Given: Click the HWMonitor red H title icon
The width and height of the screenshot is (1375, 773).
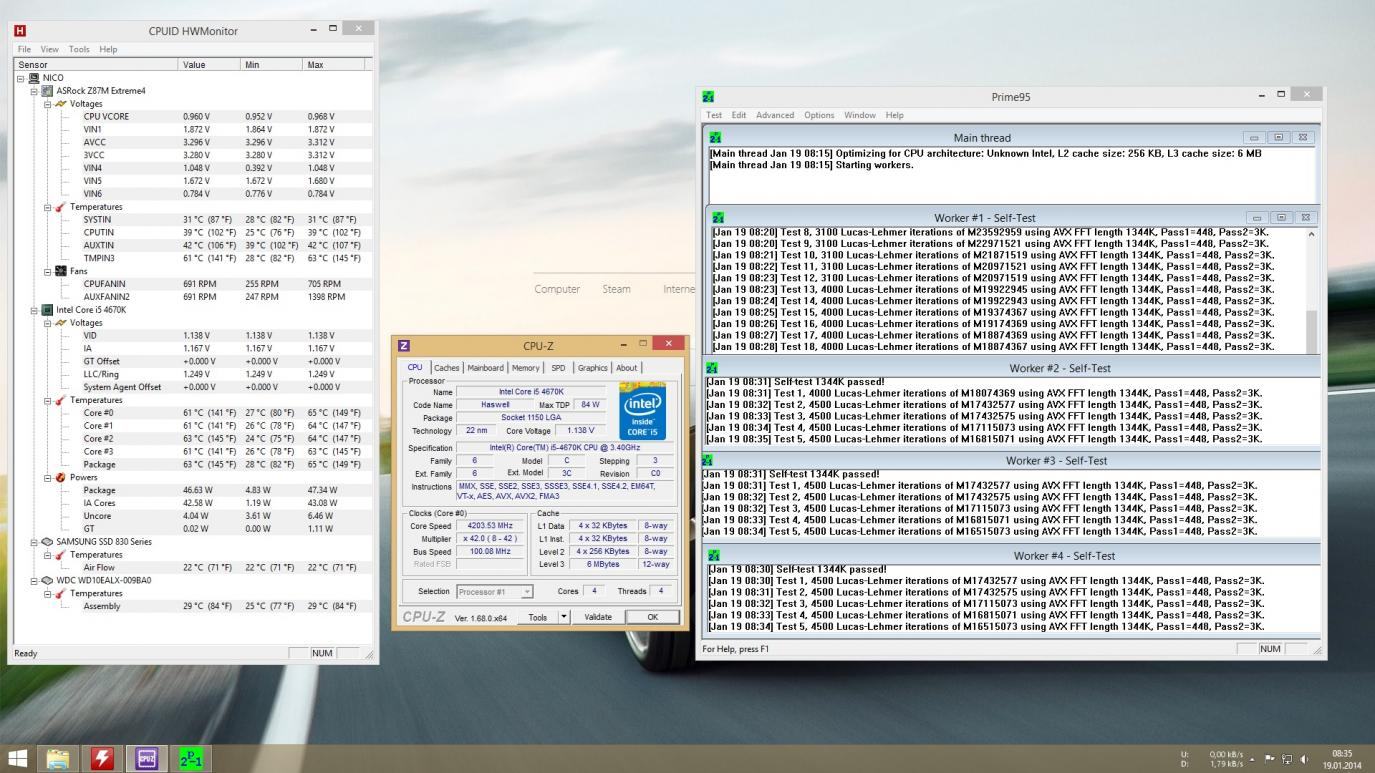Looking at the screenshot, I should 20,31.
